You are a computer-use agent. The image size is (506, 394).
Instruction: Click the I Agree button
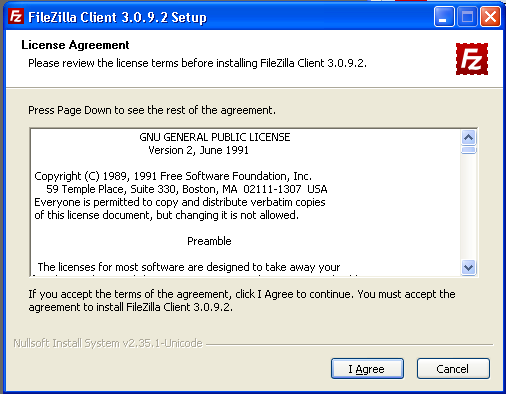[x=367, y=369]
